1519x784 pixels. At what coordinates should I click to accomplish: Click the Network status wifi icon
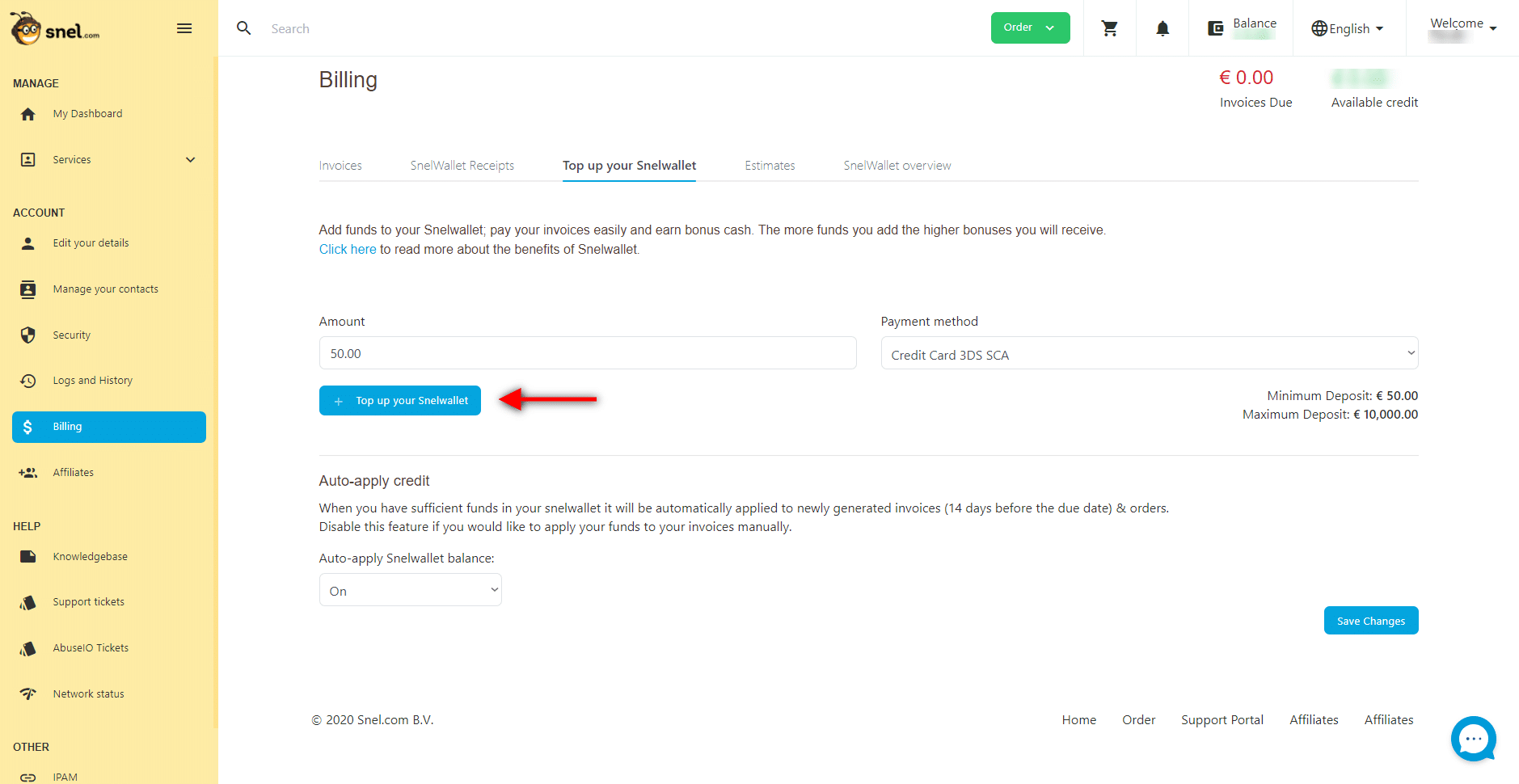coord(28,694)
